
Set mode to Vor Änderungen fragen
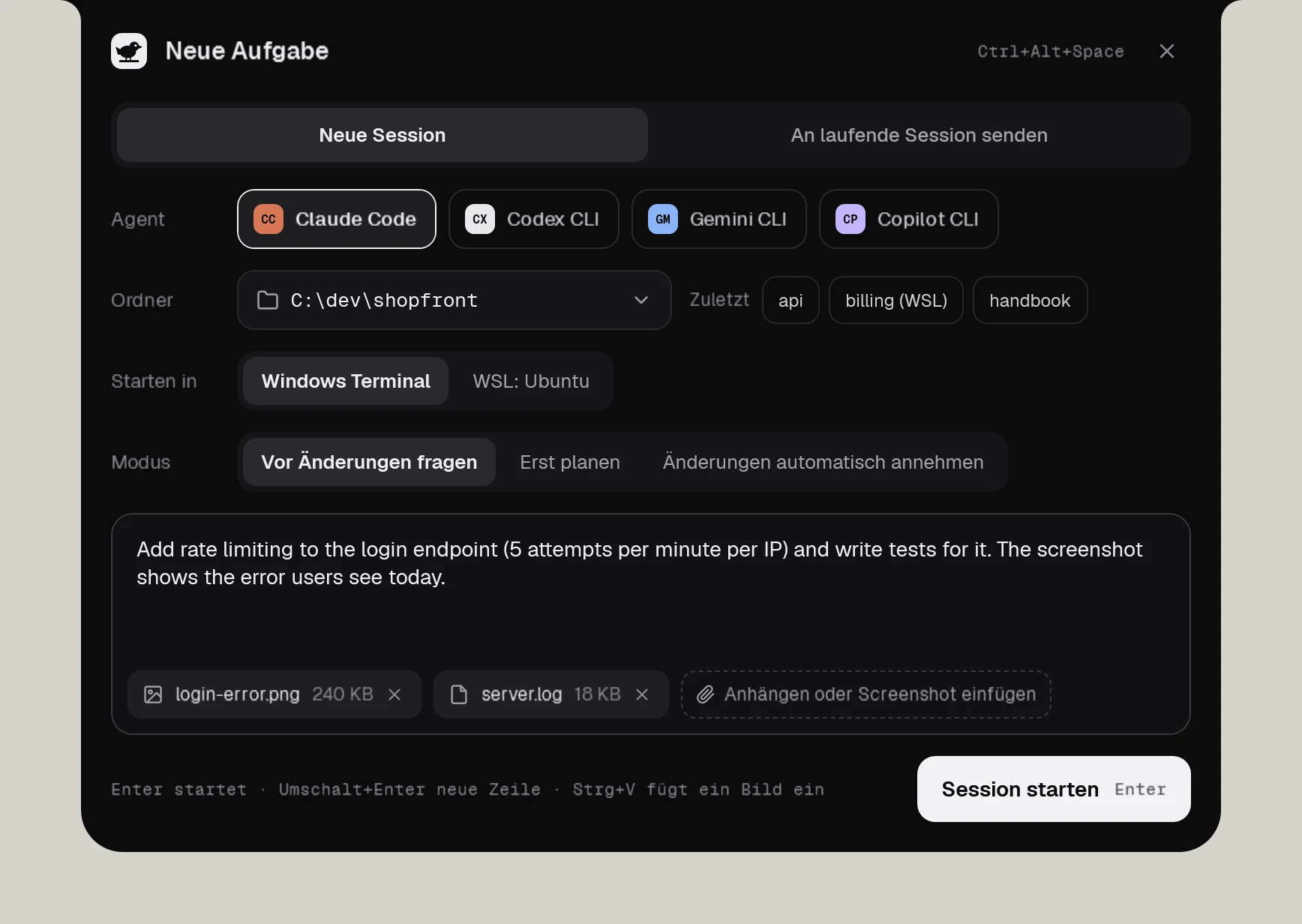pyautogui.click(x=369, y=462)
